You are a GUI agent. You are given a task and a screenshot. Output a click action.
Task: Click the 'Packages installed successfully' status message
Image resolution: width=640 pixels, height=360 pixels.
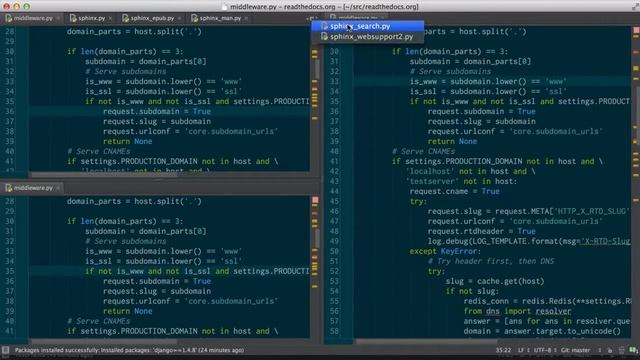pyautogui.click(x=129, y=350)
